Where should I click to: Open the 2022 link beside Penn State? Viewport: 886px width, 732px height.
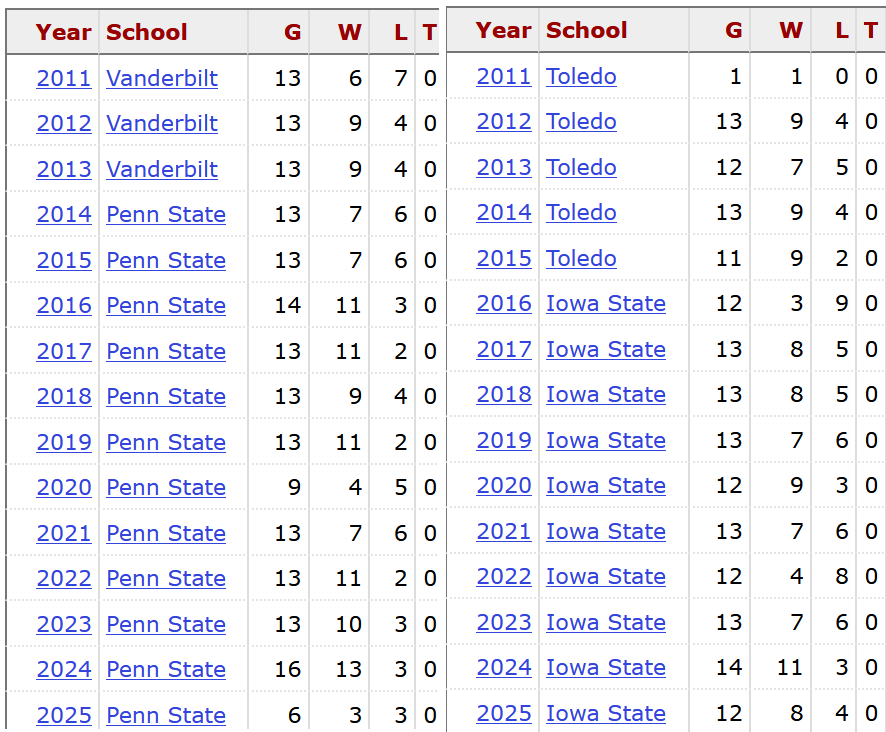pyautogui.click(x=64, y=578)
